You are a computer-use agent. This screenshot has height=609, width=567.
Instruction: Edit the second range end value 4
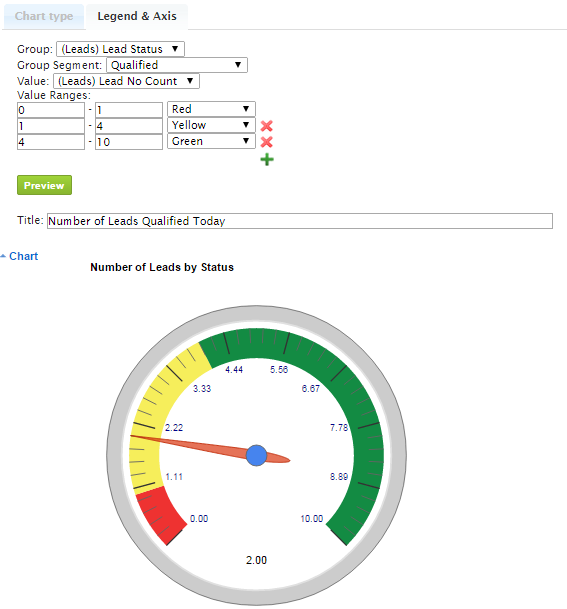click(129, 126)
